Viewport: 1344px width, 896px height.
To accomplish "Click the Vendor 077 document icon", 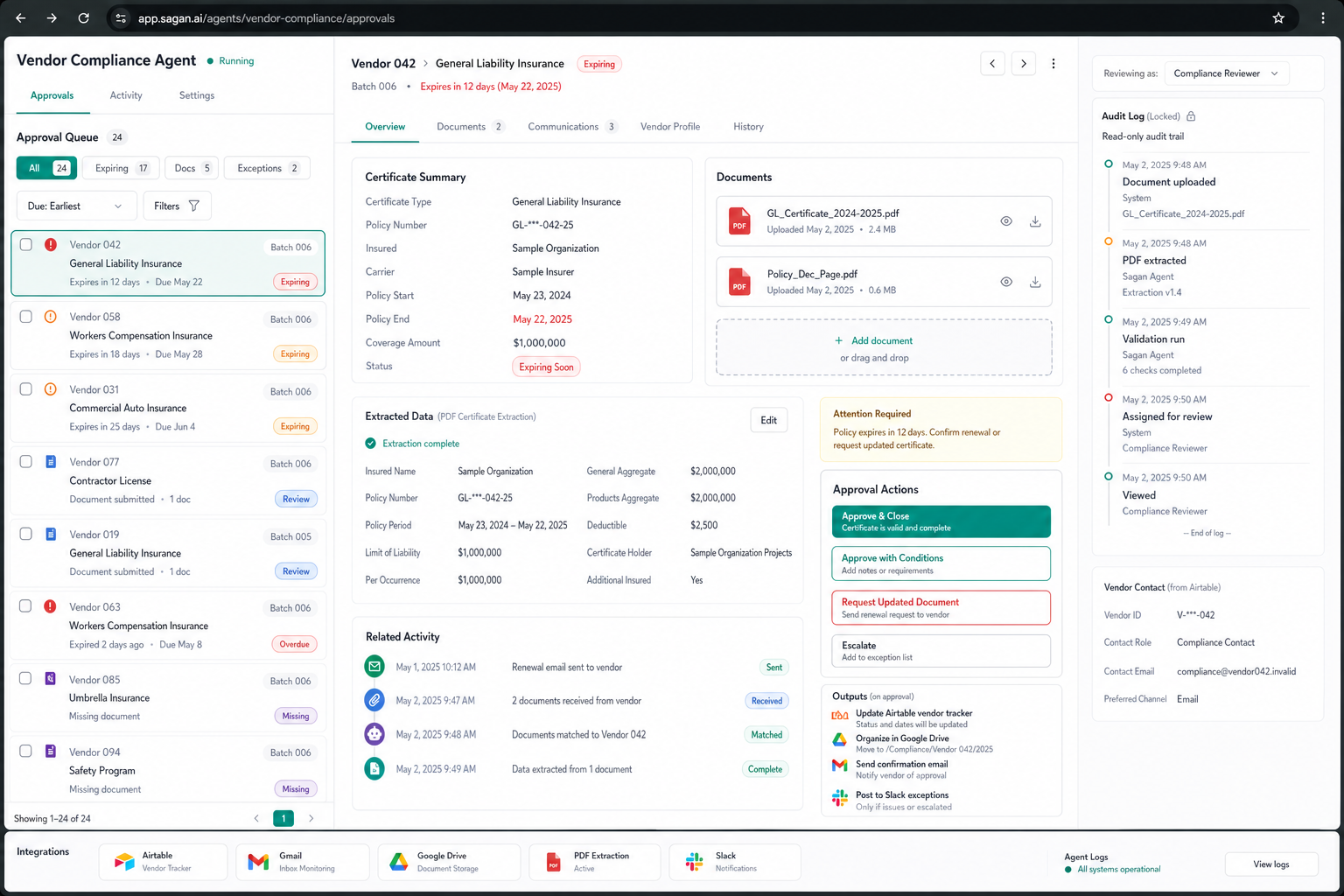I will pos(51,461).
